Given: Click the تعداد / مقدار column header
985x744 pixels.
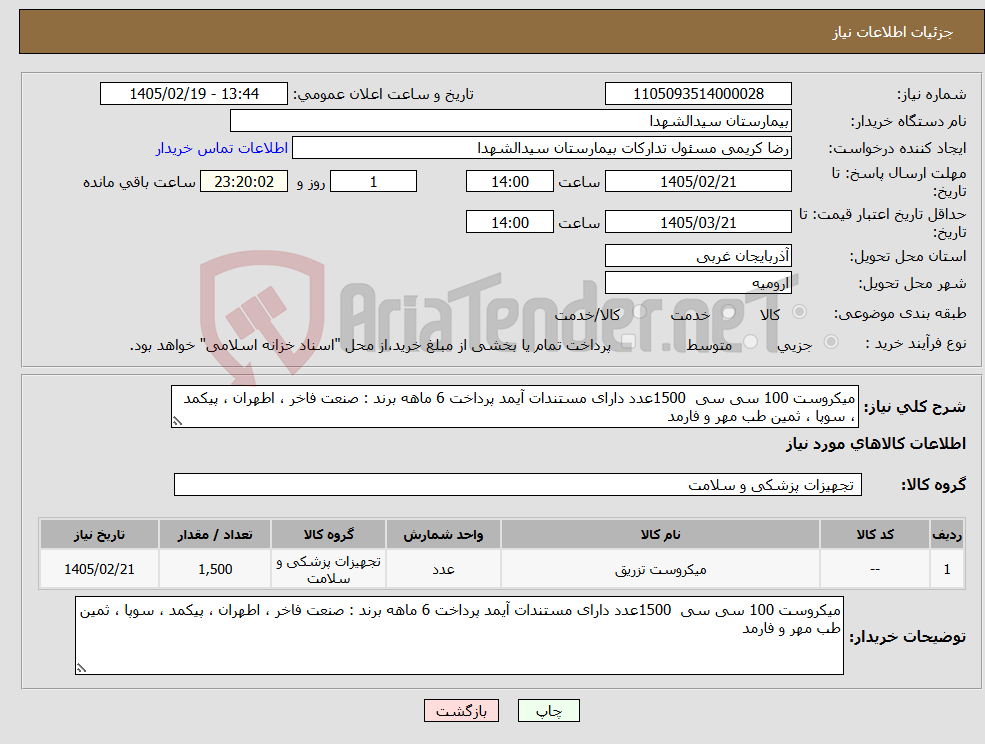Looking at the screenshot, I should 215,534.
